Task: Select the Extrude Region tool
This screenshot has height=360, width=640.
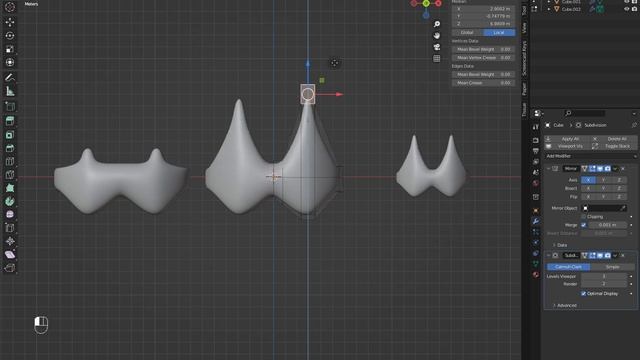Action: click(x=10, y=121)
